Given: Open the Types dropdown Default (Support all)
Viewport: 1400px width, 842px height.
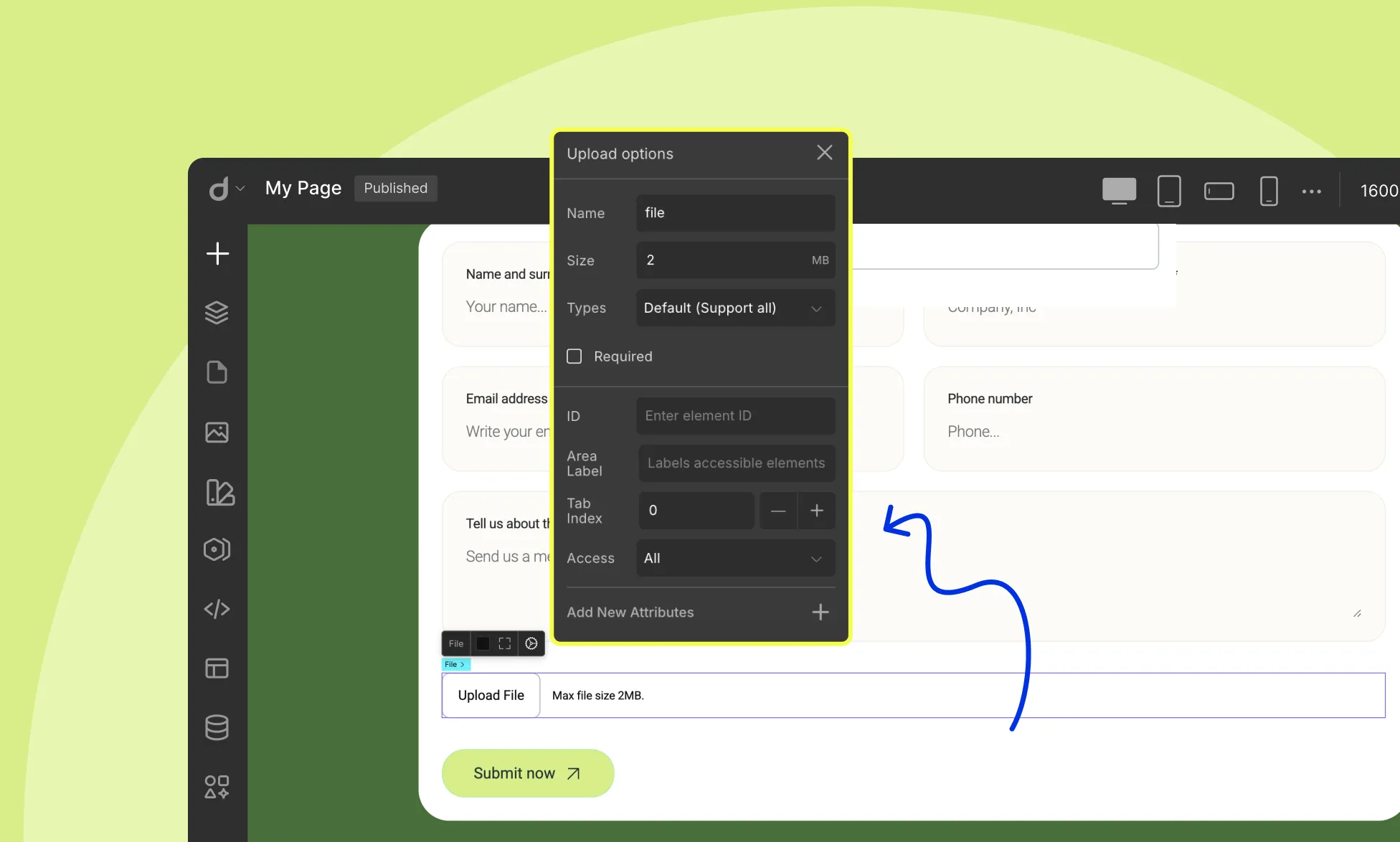Looking at the screenshot, I should click(735, 308).
